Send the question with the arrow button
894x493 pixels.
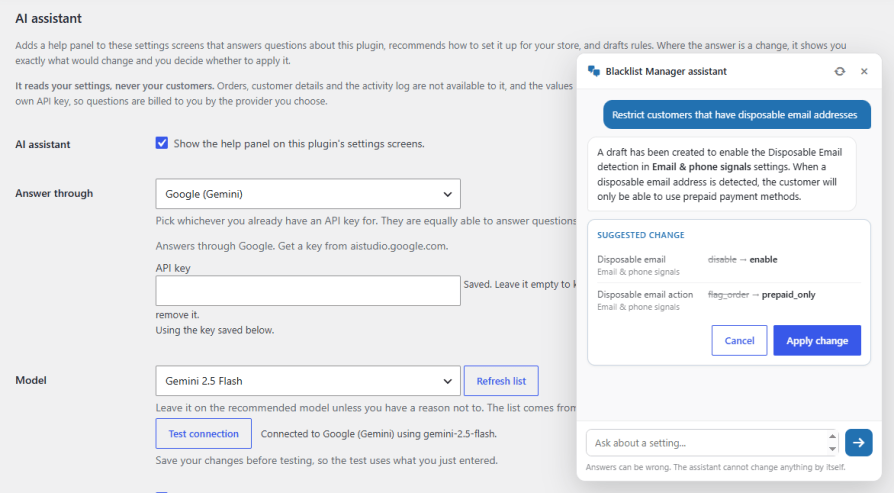tap(859, 443)
